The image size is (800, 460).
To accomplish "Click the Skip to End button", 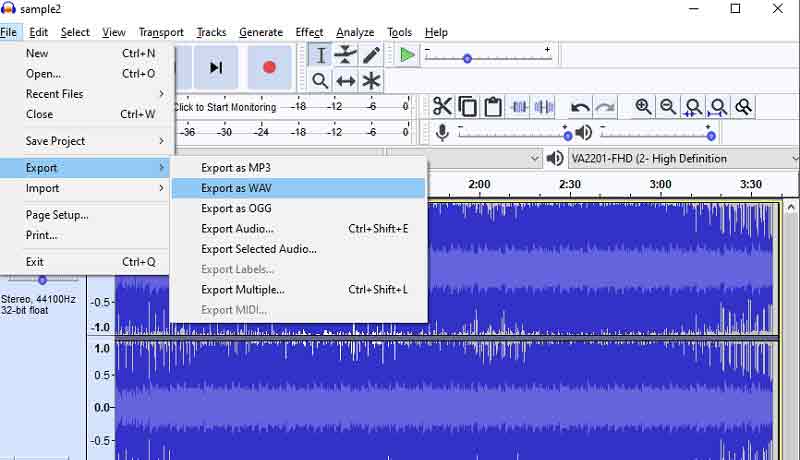I will tap(216, 67).
